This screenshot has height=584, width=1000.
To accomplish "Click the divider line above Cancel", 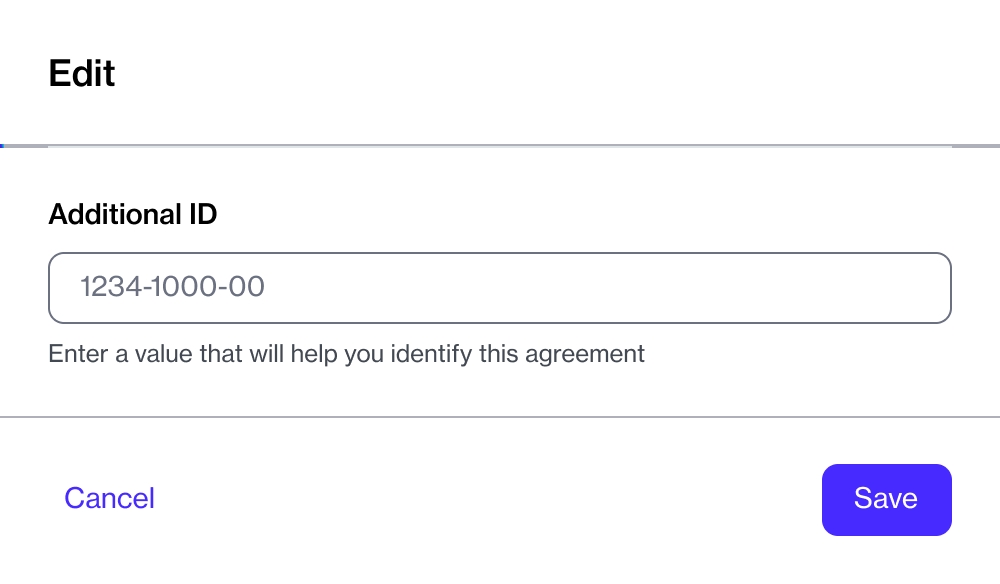I will pyautogui.click(x=500, y=416).
